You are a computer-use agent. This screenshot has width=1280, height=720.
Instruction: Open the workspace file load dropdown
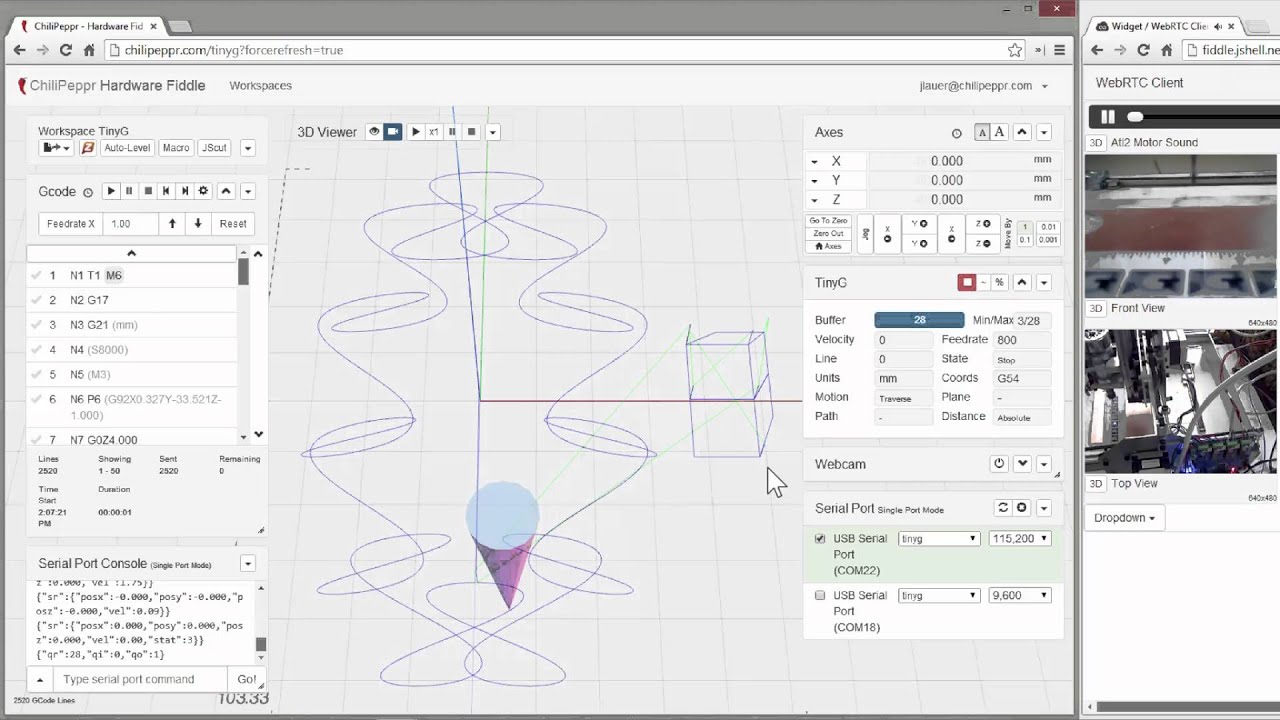click(55, 148)
